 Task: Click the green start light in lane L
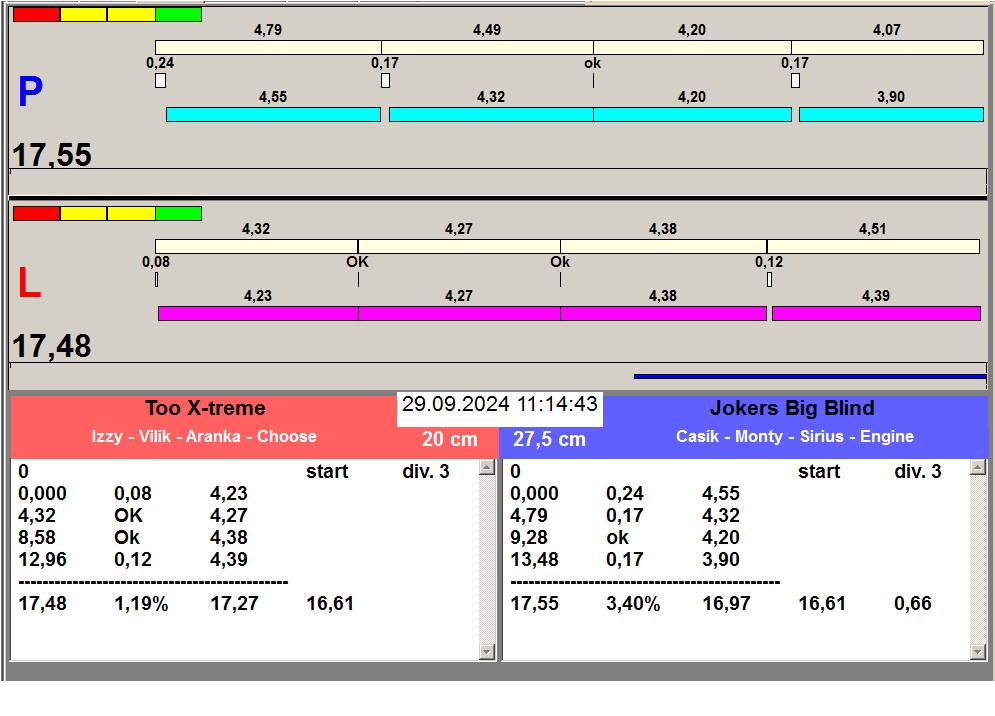point(178,214)
